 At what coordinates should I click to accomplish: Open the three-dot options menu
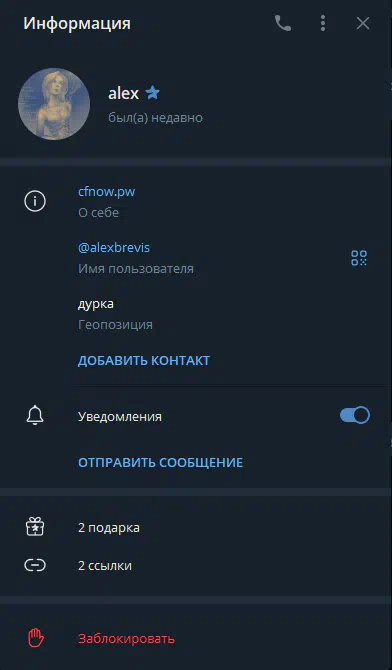(x=323, y=23)
